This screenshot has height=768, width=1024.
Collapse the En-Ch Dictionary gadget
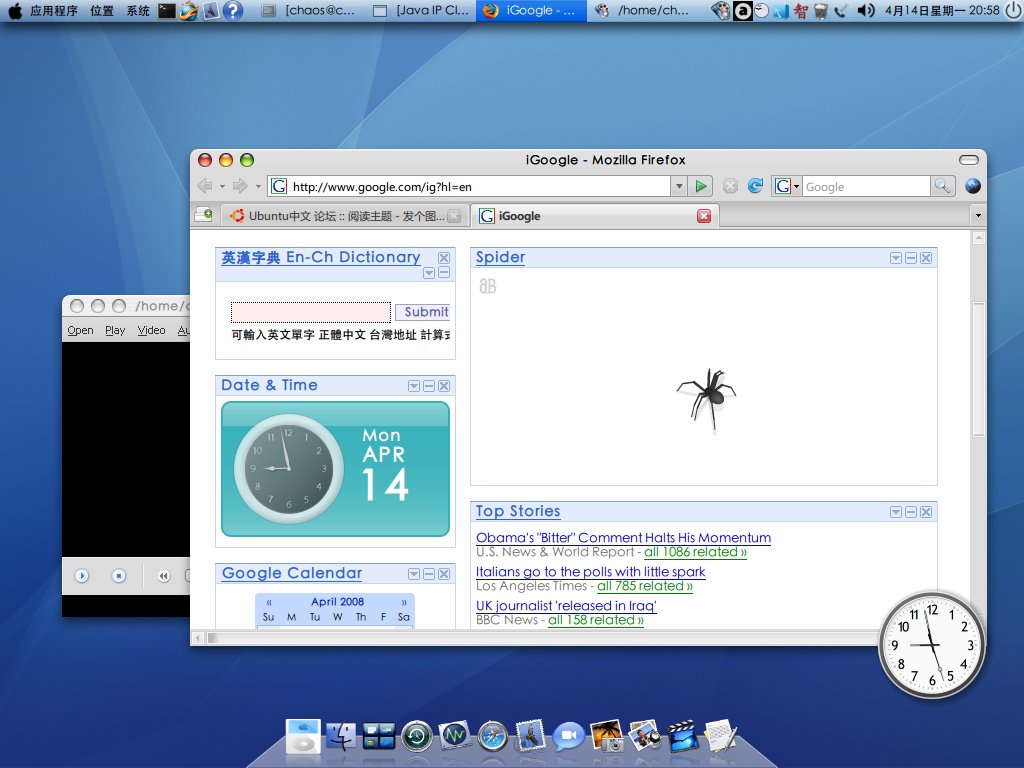pos(444,272)
